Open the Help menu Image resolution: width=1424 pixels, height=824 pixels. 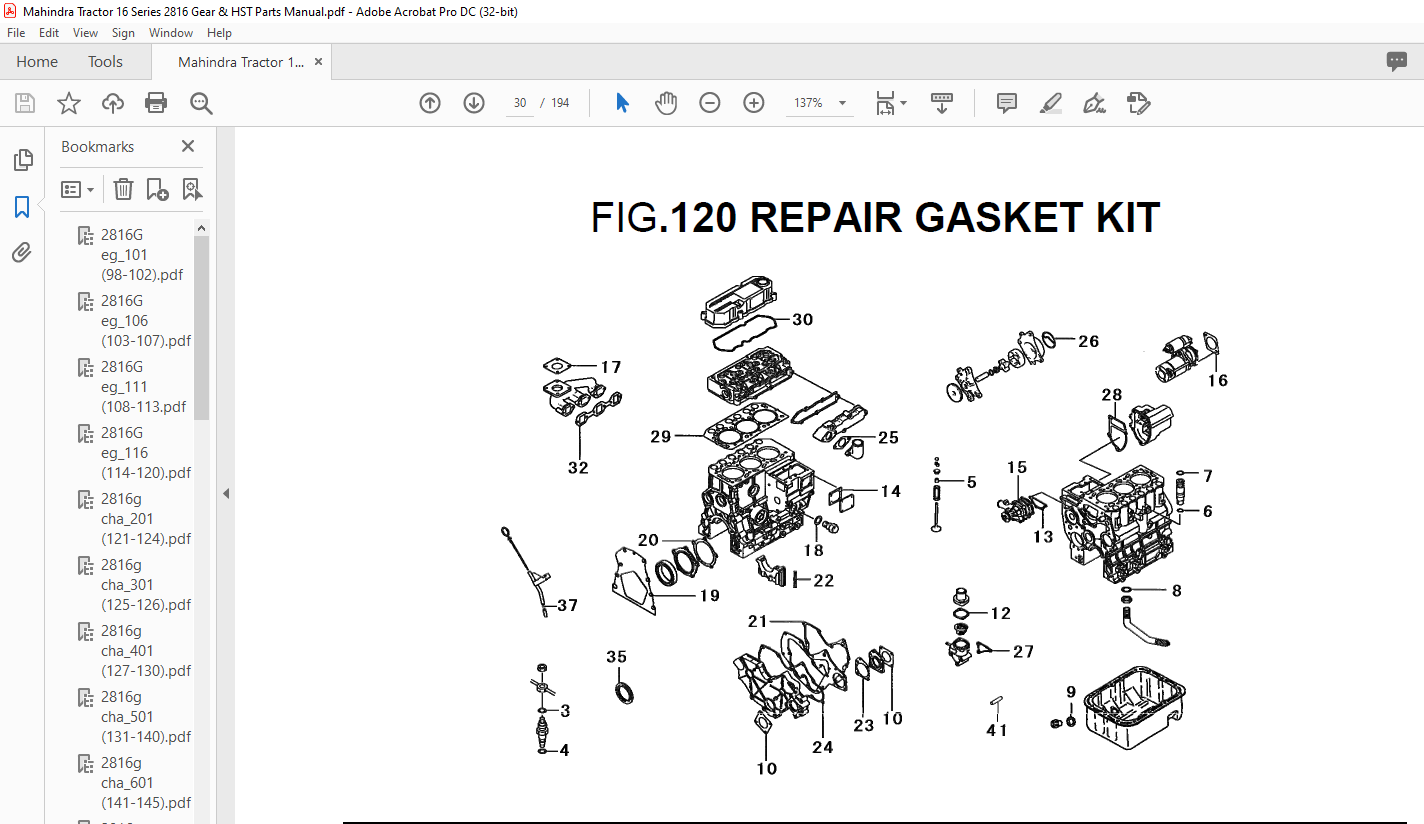point(219,33)
